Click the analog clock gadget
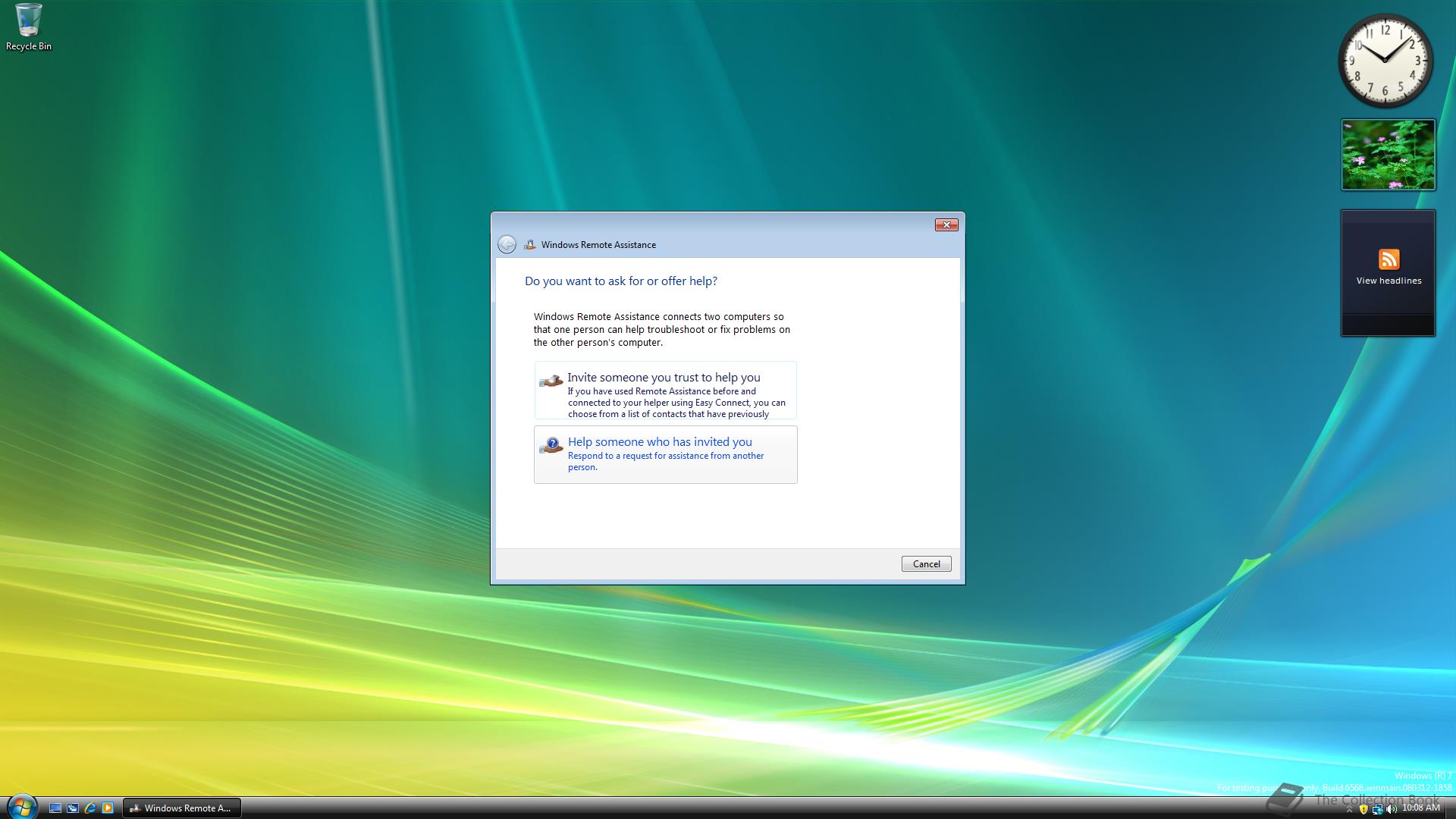This screenshot has height=819, width=1456. (x=1385, y=61)
